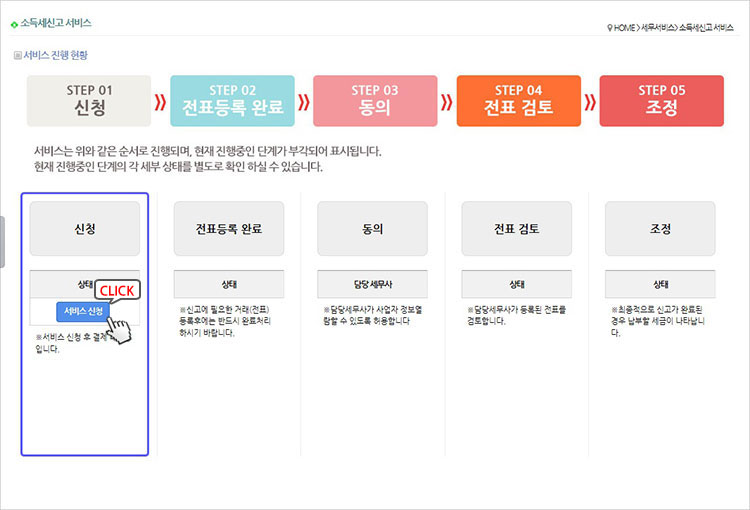Click the 전표등록 완료 gray card header

pyautogui.click(x=228, y=228)
